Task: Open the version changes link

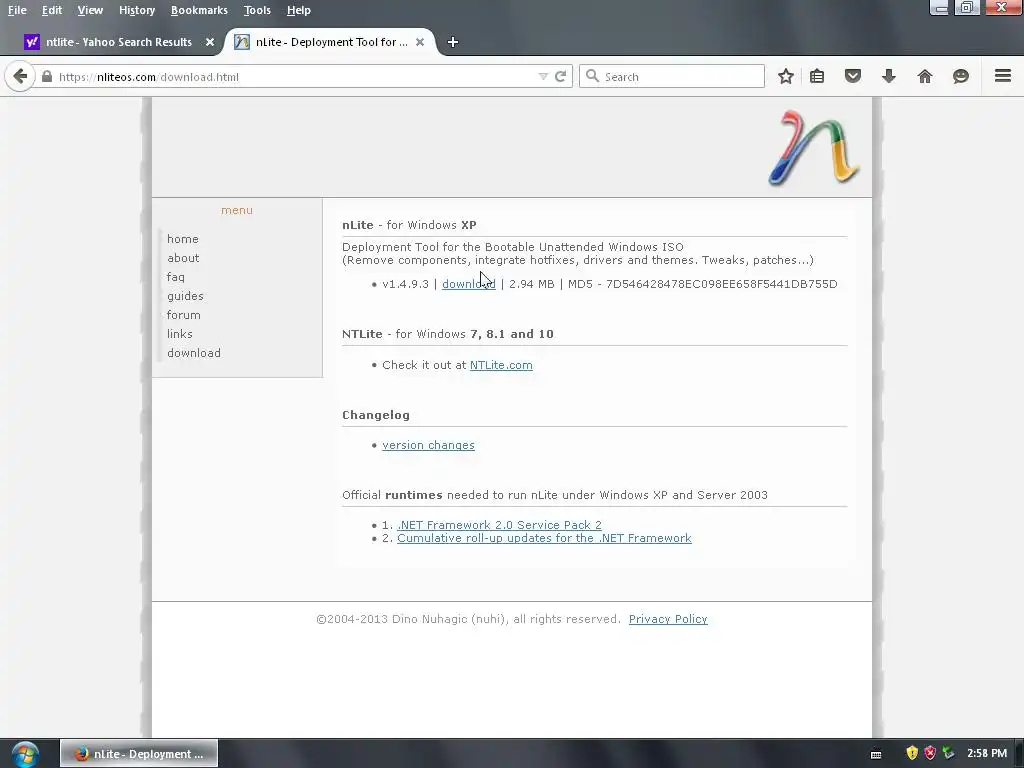Action: 428,445
